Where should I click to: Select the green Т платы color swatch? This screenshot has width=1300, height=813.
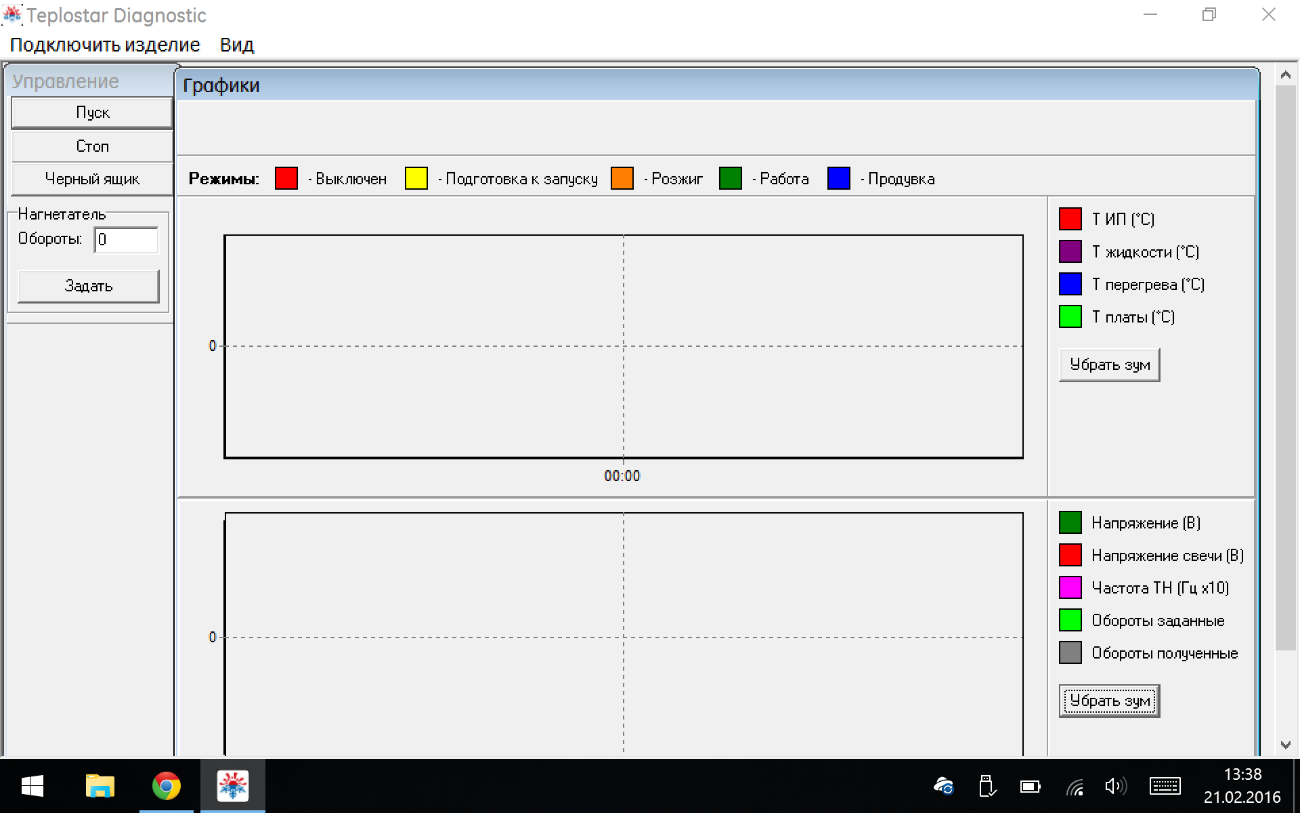pyautogui.click(x=1071, y=317)
